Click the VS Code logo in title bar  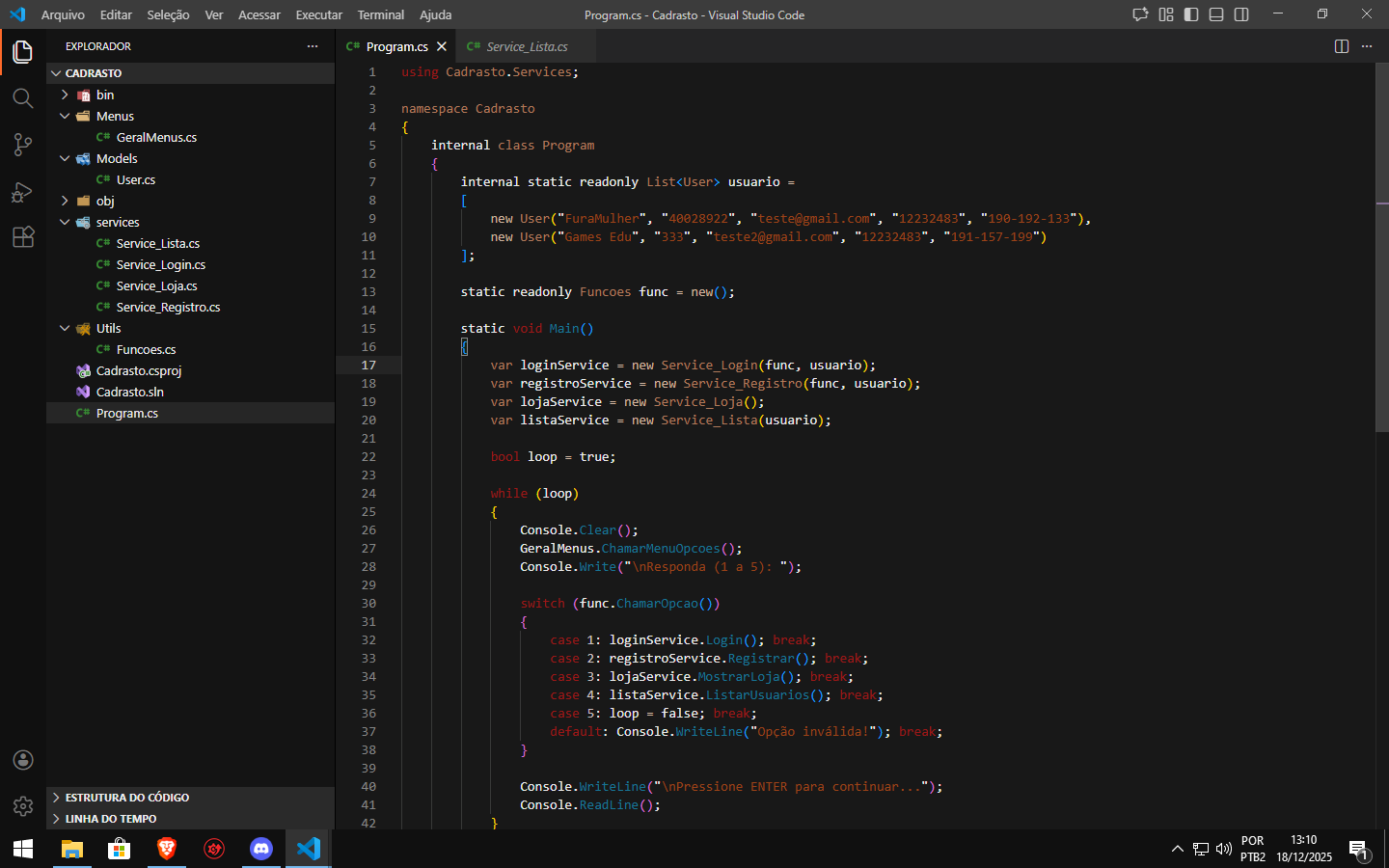tap(17, 14)
